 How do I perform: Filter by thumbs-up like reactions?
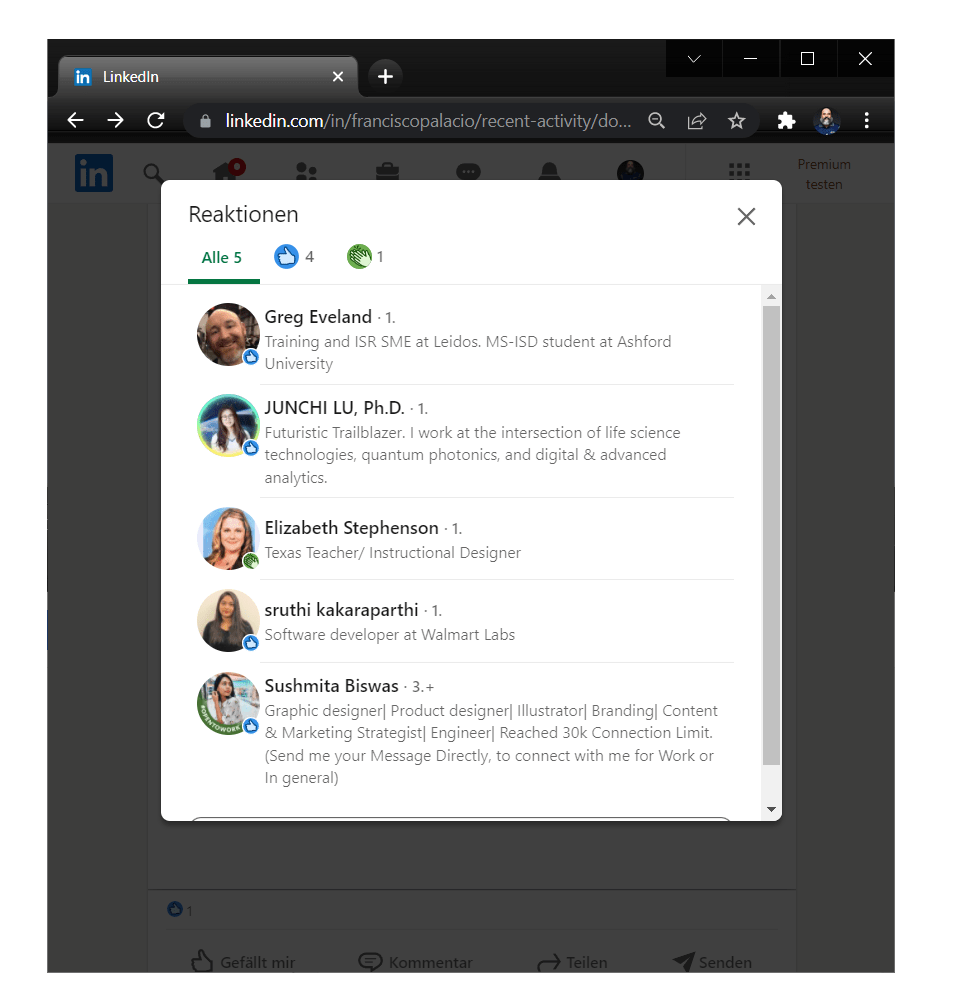(x=294, y=257)
